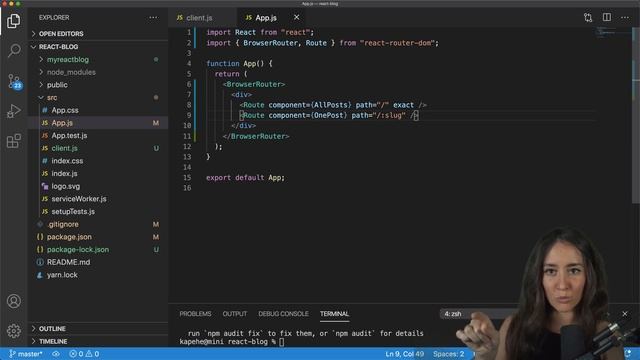640x360 pixels.
Task: Click the yarn.lock file icon
Action: click(x=40, y=275)
